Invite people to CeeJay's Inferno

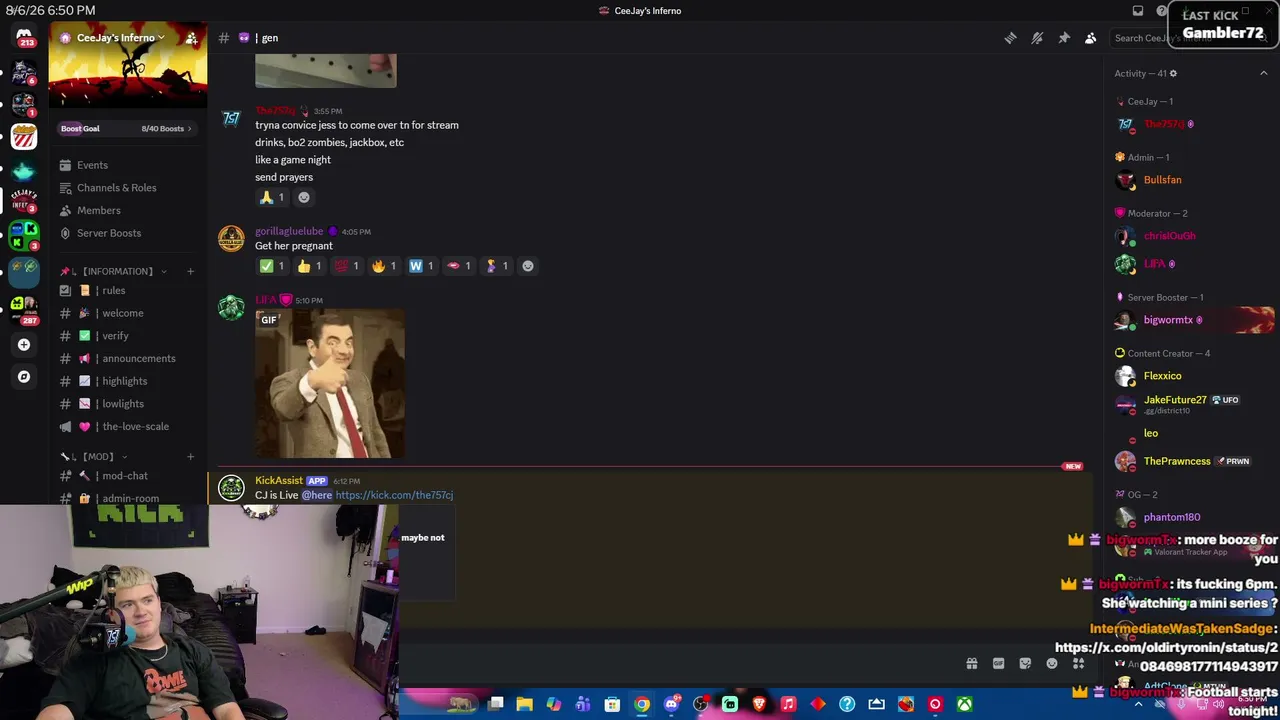coord(191,38)
